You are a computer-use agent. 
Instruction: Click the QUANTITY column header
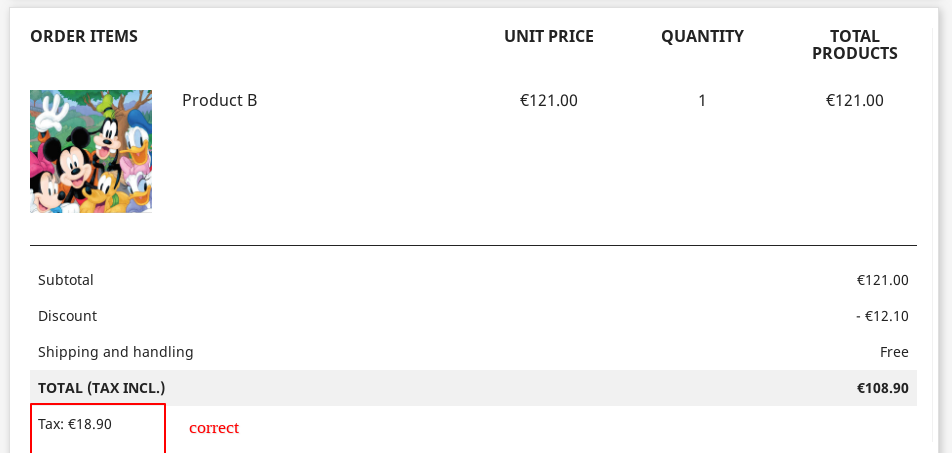[702, 37]
